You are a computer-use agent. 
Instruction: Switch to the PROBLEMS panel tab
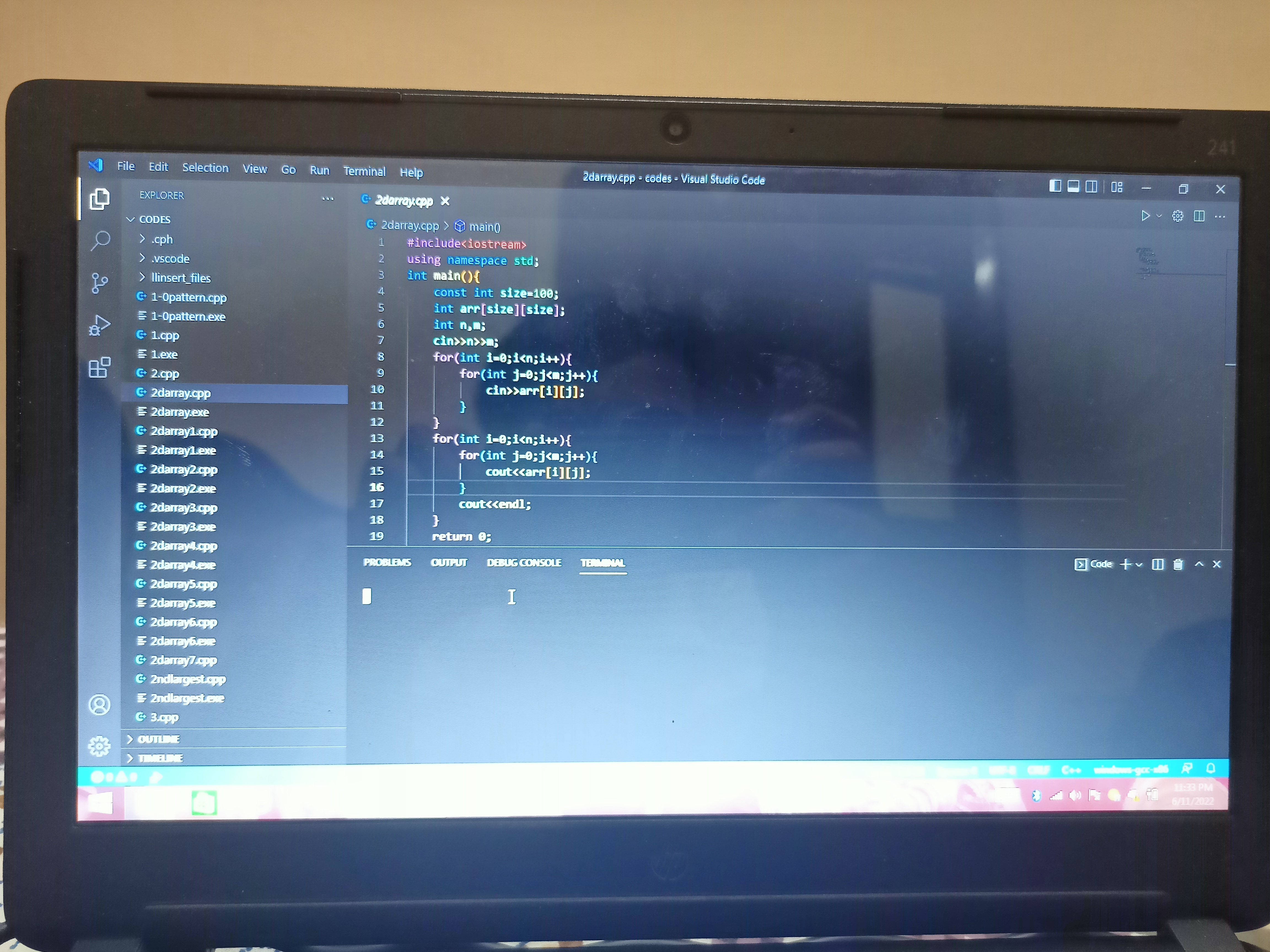click(x=387, y=562)
